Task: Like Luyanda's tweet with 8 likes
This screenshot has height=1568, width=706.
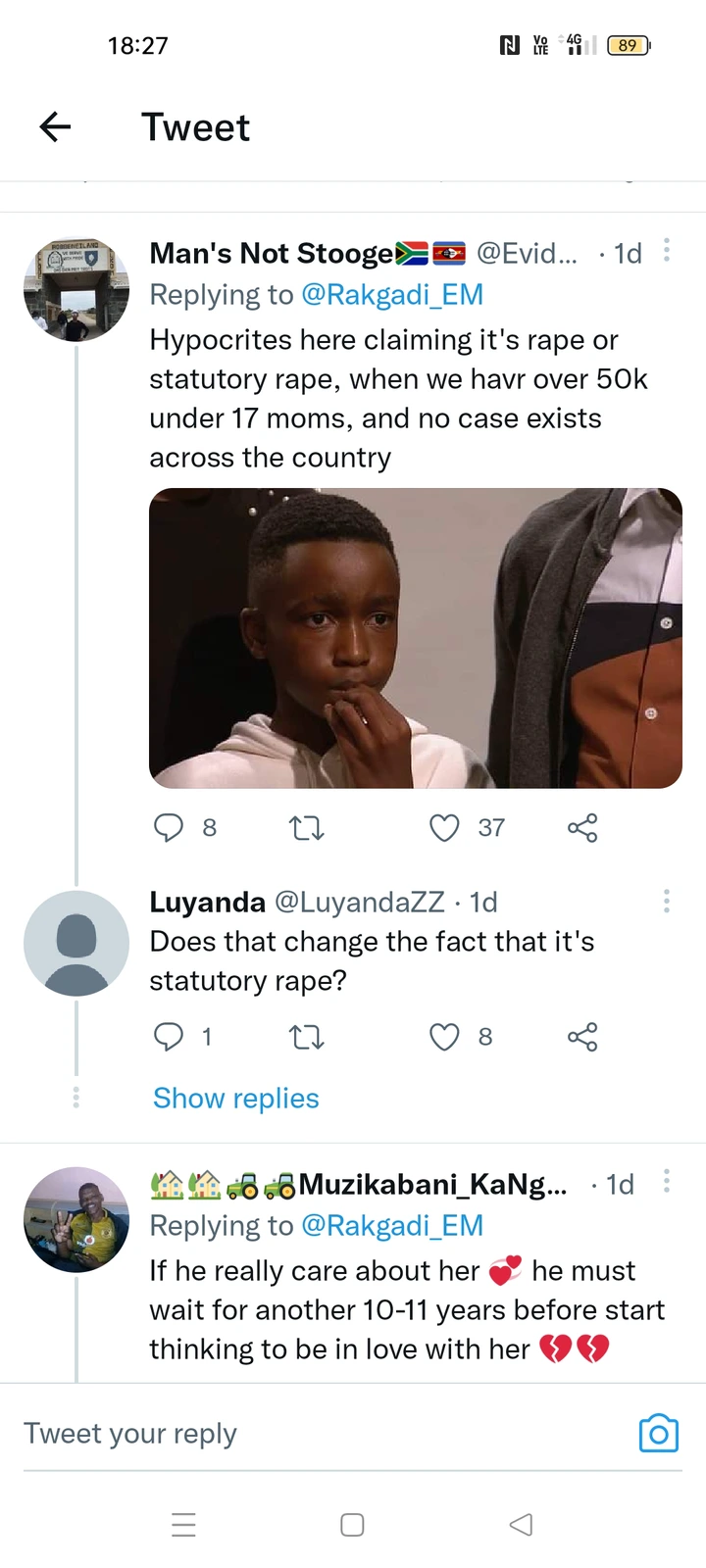Action: click(x=444, y=1037)
